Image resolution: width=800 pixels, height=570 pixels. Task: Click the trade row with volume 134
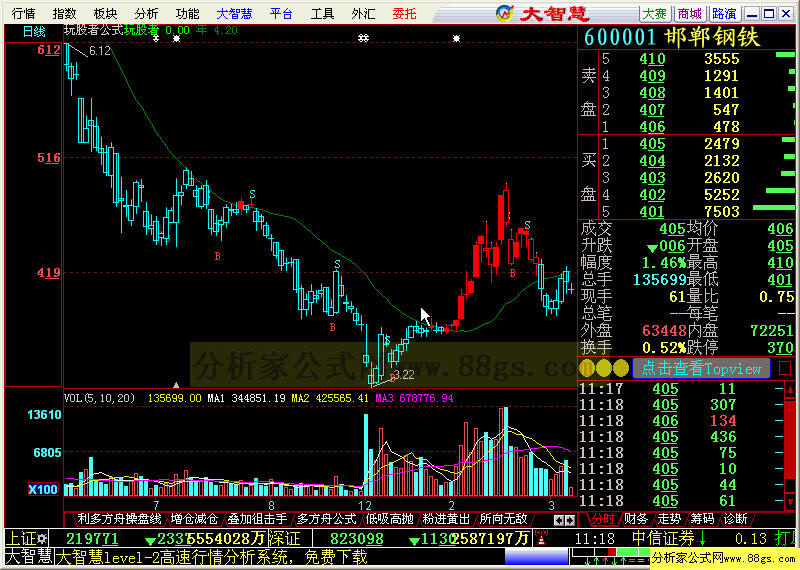681,420
